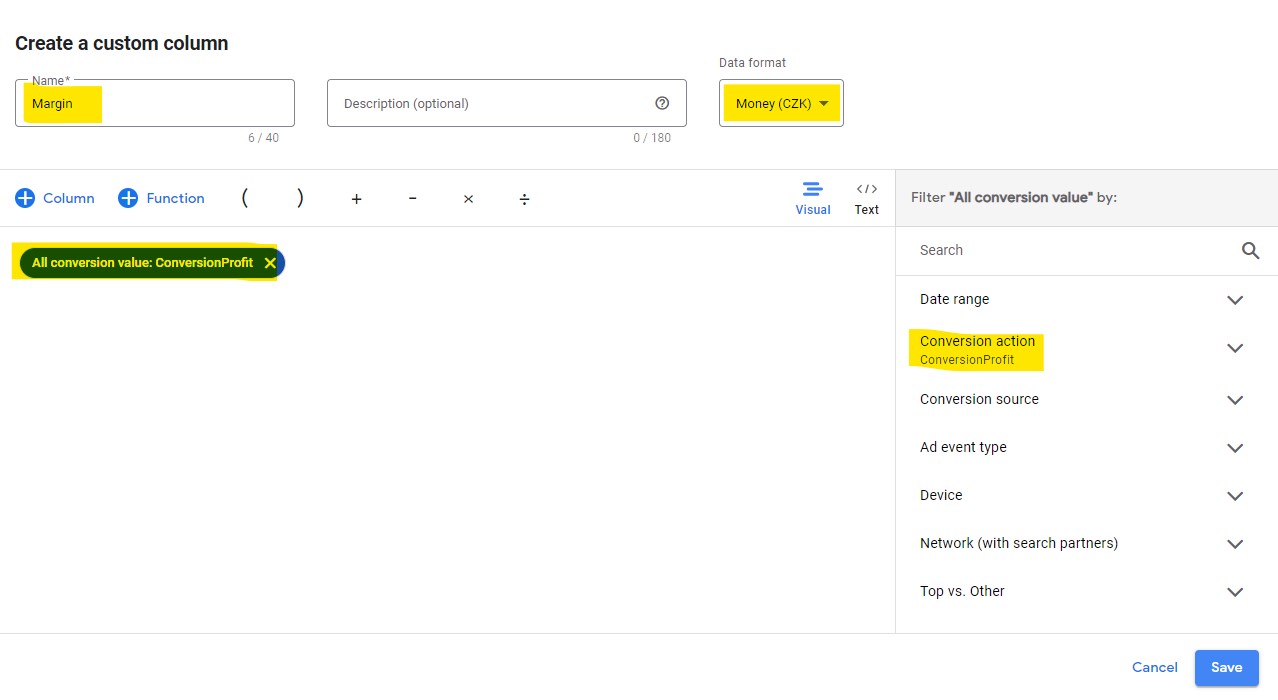The height and width of the screenshot is (700, 1278).
Task: Insert the minus subtraction operator
Action: tap(412, 199)
